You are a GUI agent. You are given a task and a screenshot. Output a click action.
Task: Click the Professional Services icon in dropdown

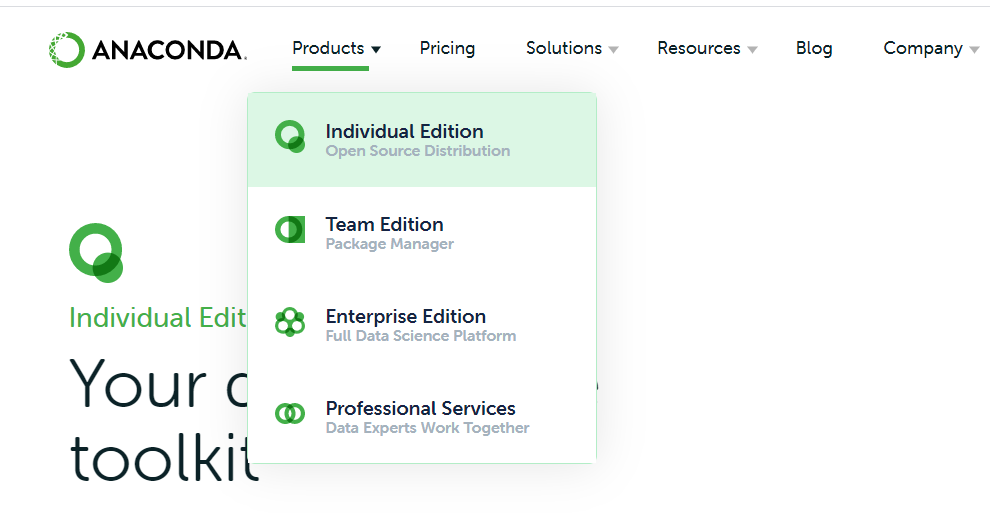tap(290, 413)
